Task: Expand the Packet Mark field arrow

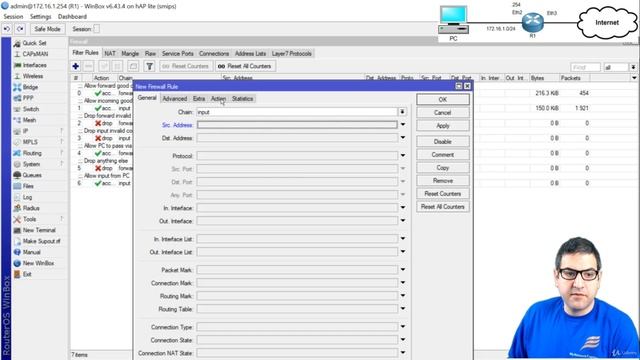Action: click(403, 270)
